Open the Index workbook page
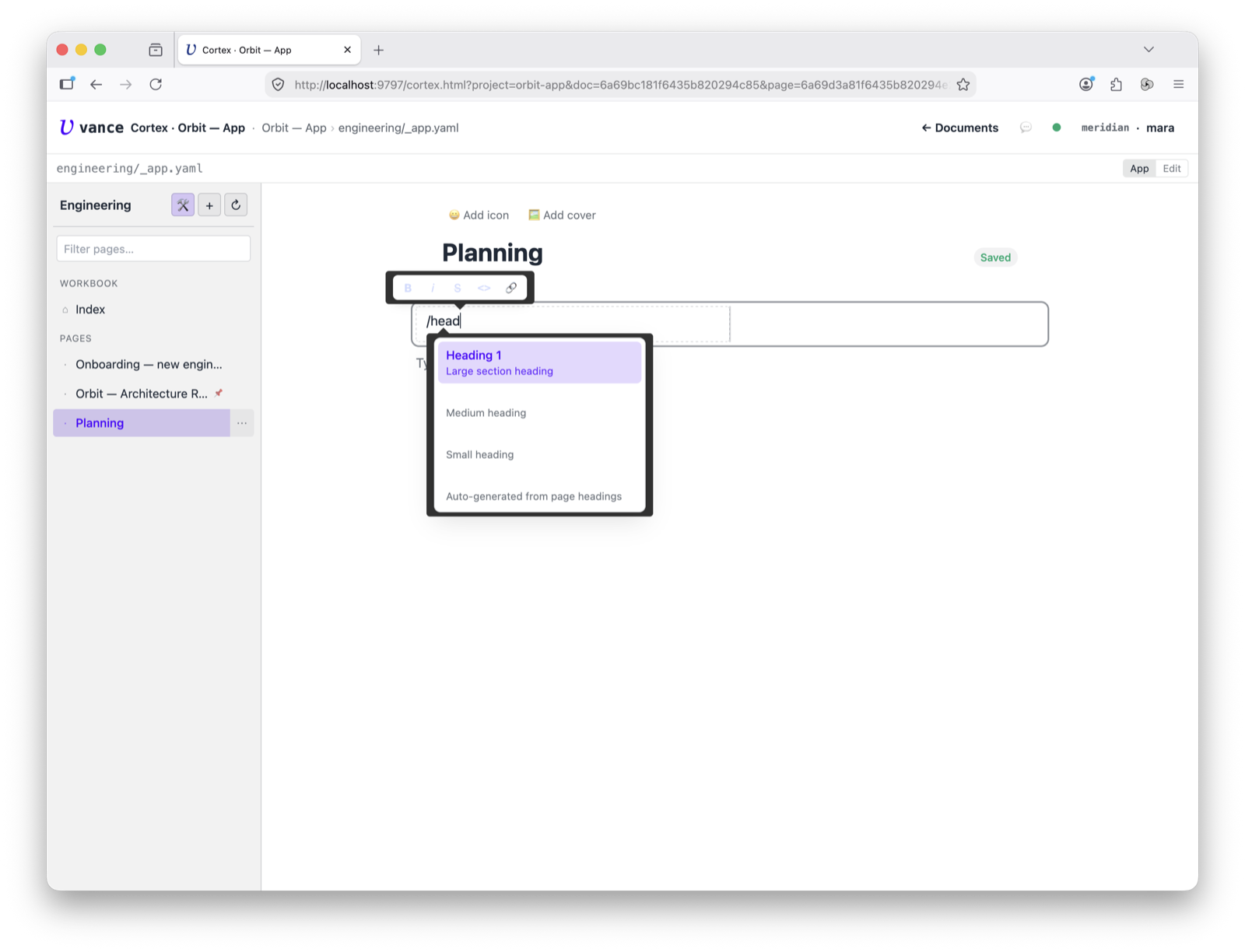The height and width of the screenshot is (952, 1245). [153, 310]
